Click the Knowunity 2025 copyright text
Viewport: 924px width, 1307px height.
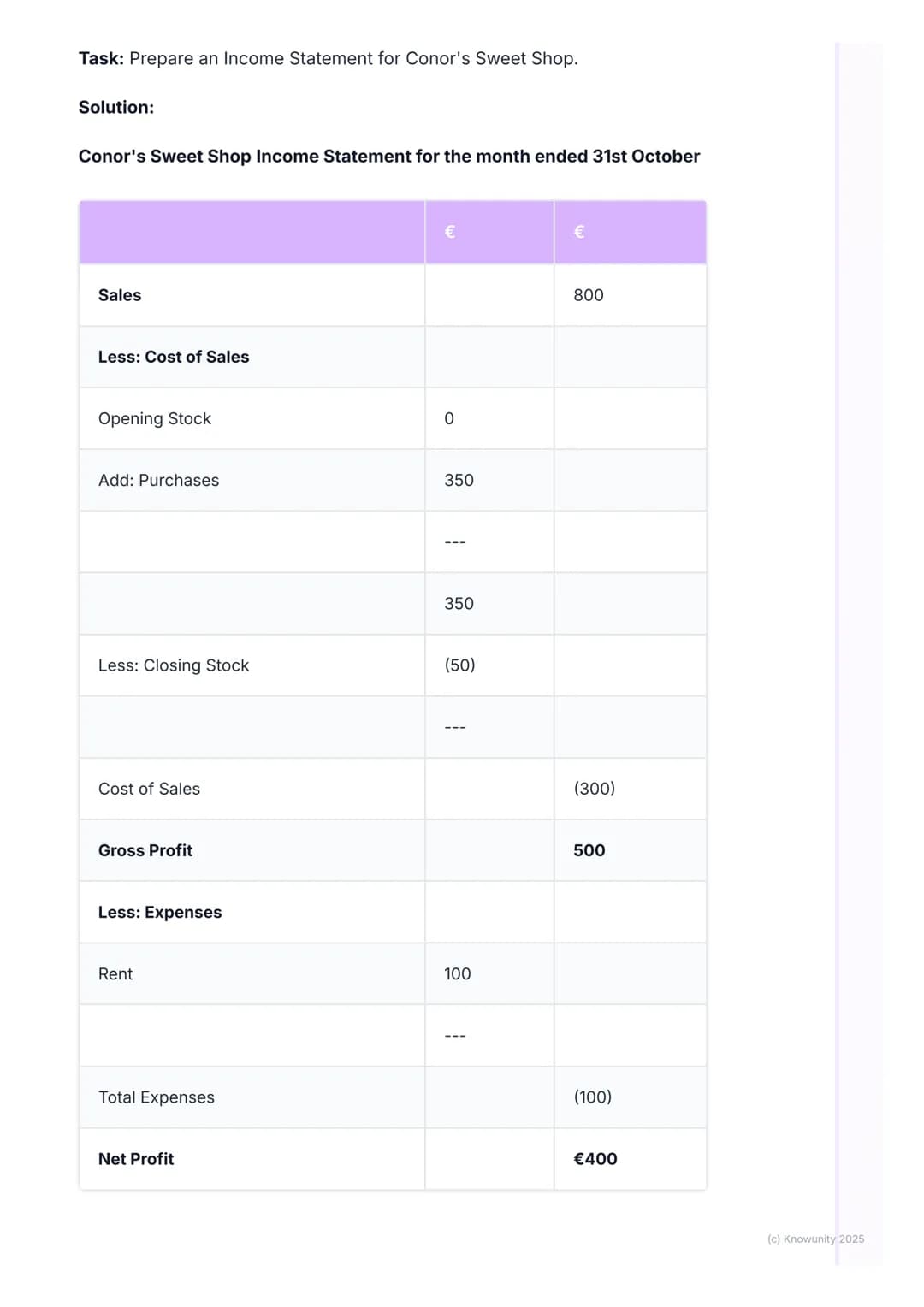(815, 1239)
